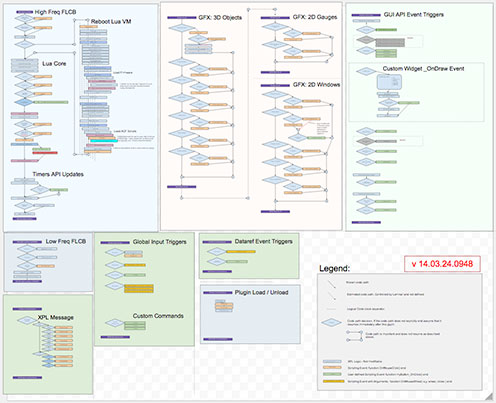Select the Timers API Updates heading
This screenshot has width=496, height=403.
(58, 174)
